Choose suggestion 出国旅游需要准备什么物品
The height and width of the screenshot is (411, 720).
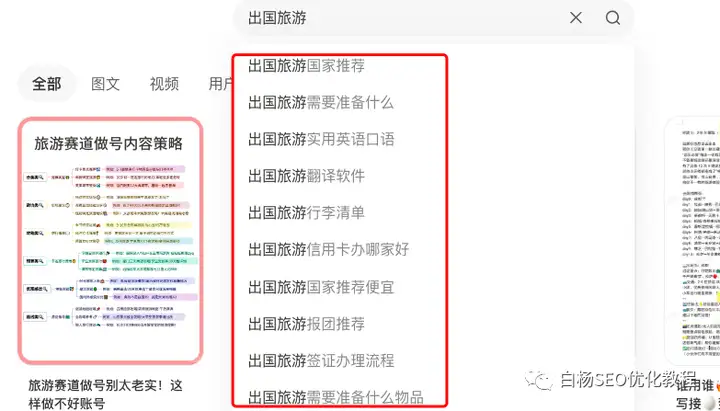pyautogui.click(x=336, y=396)
